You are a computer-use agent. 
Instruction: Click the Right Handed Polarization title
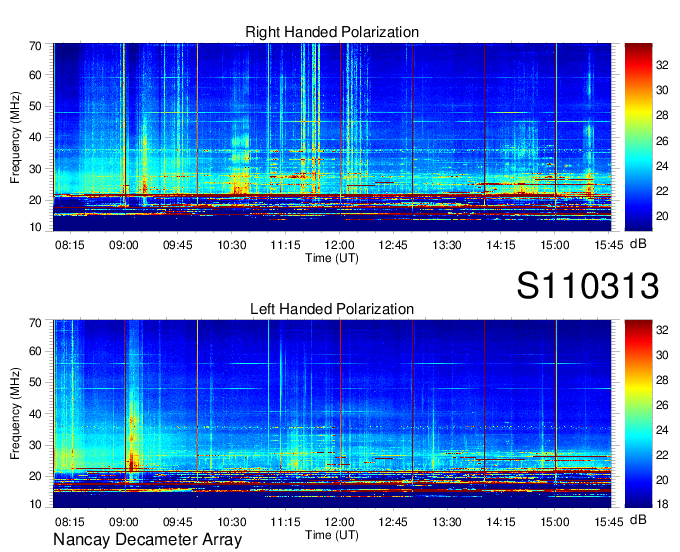click(332, 32)
